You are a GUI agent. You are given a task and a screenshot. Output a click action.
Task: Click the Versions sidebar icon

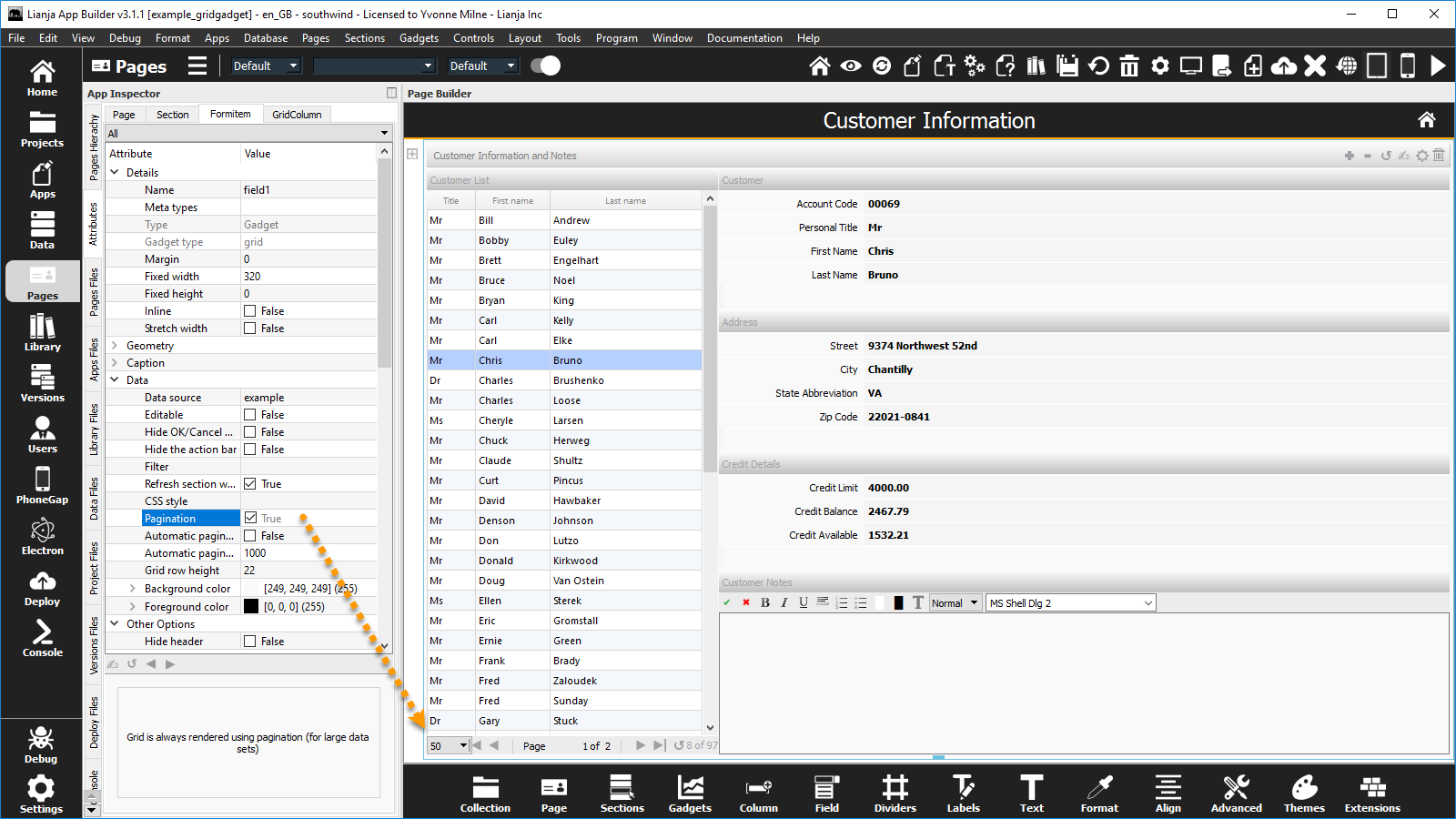[x=42, y=385]
